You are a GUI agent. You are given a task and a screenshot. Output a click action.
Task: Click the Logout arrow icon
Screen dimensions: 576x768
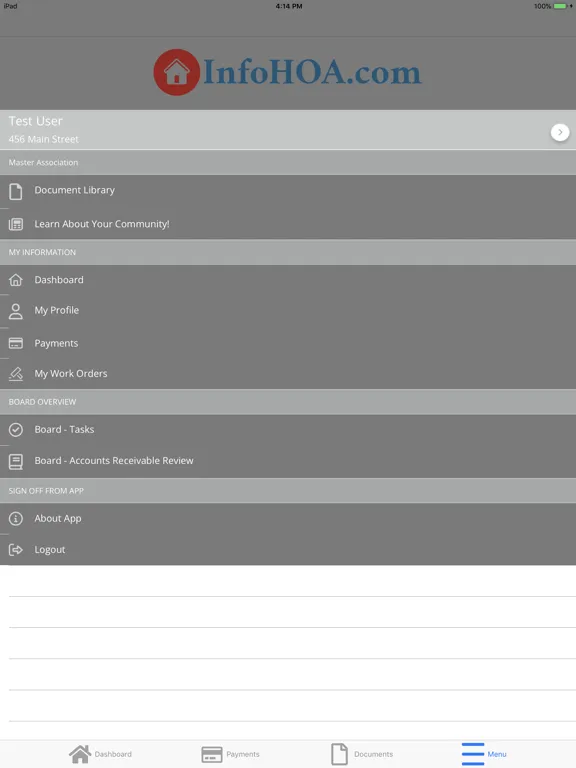(x=16, y=550)
